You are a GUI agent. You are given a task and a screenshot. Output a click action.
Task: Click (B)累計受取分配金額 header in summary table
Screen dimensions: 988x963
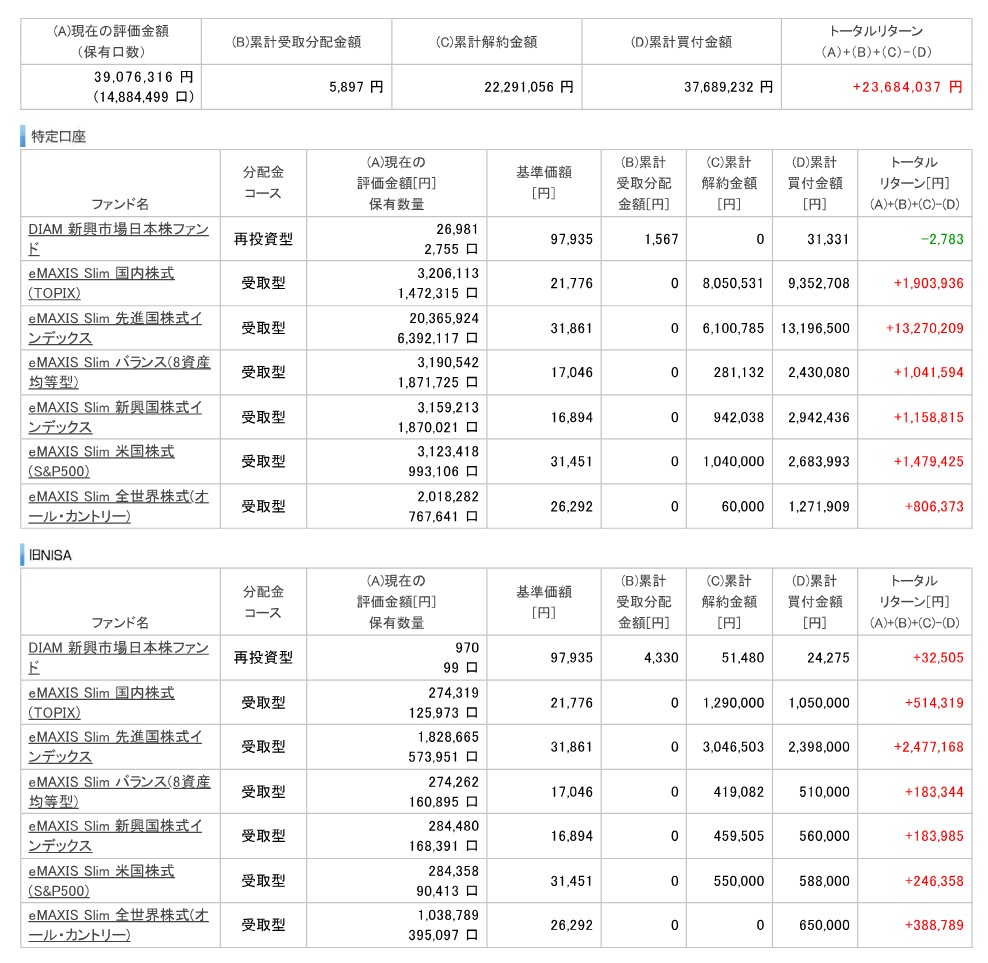pos(296,42)
